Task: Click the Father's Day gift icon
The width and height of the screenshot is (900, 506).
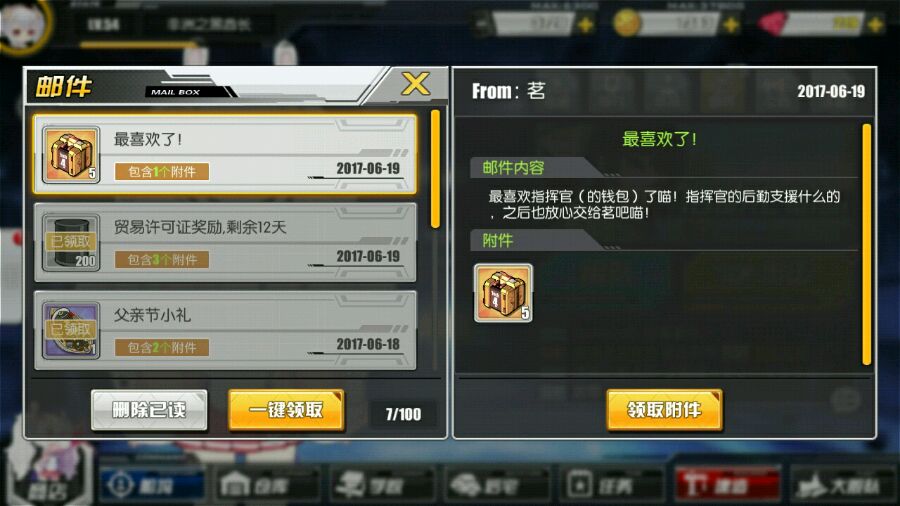Action: point(71,330)
